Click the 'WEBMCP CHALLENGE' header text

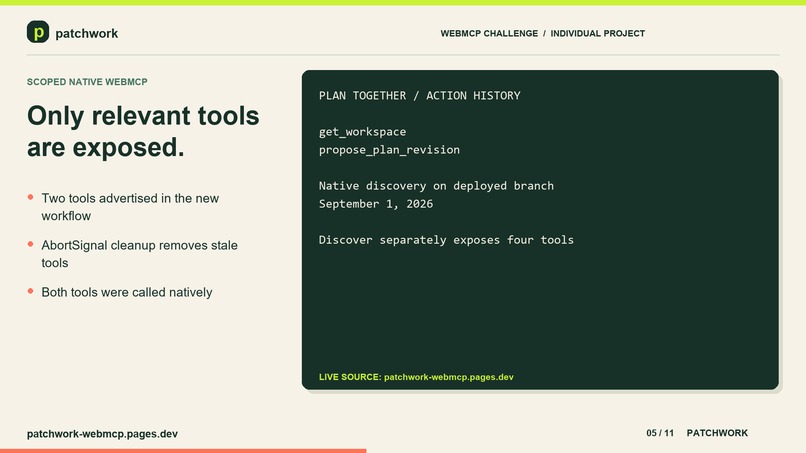tap(489, 33)
